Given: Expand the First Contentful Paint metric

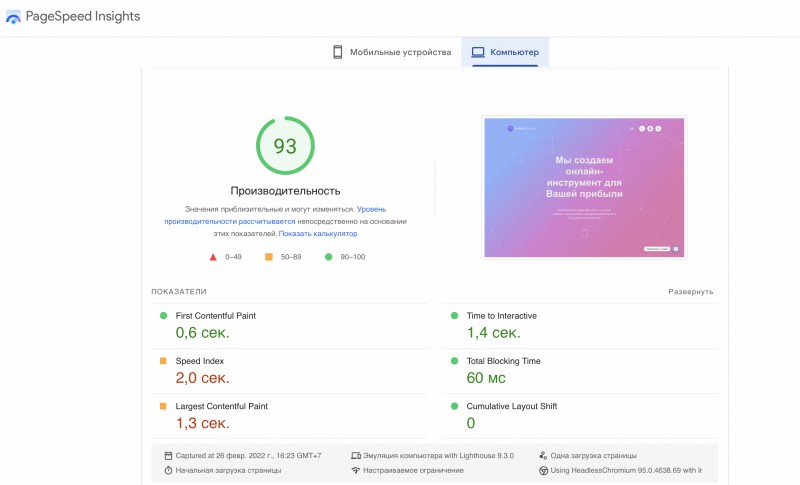Looking at the screenshot, I should click(215, 316).
